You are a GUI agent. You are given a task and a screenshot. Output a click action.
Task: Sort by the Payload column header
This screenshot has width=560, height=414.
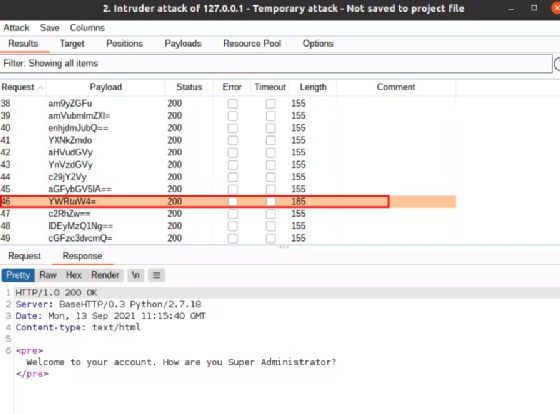click(105, 87)
